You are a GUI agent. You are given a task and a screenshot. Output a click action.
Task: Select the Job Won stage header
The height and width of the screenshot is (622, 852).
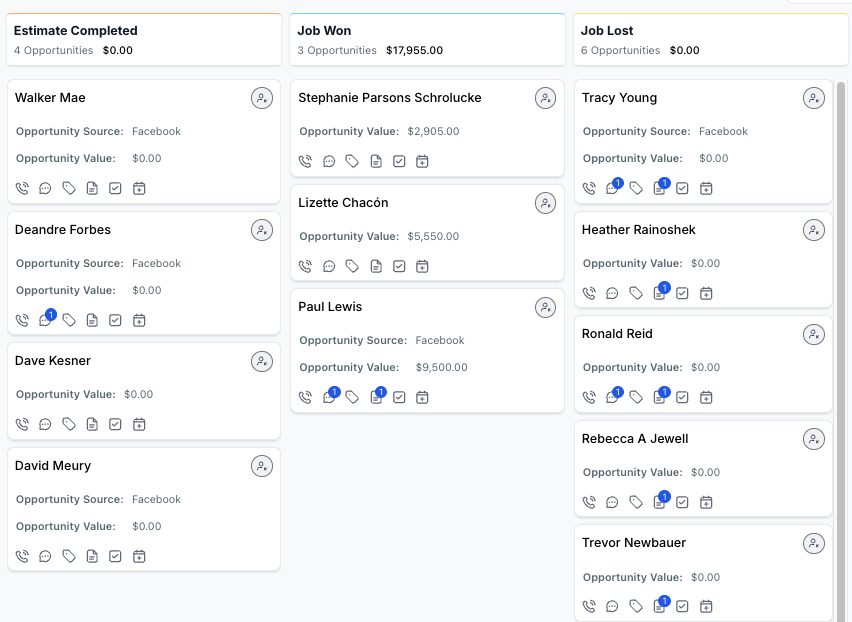click(x=428, y=40)
